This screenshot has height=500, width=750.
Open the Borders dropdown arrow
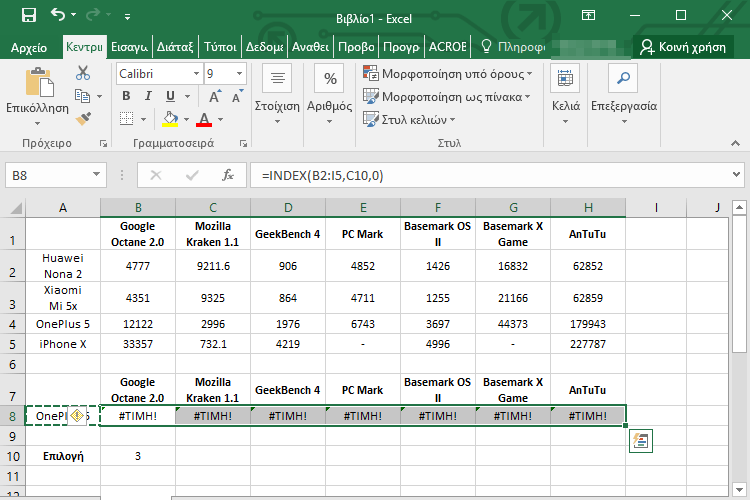coord(143,119)
